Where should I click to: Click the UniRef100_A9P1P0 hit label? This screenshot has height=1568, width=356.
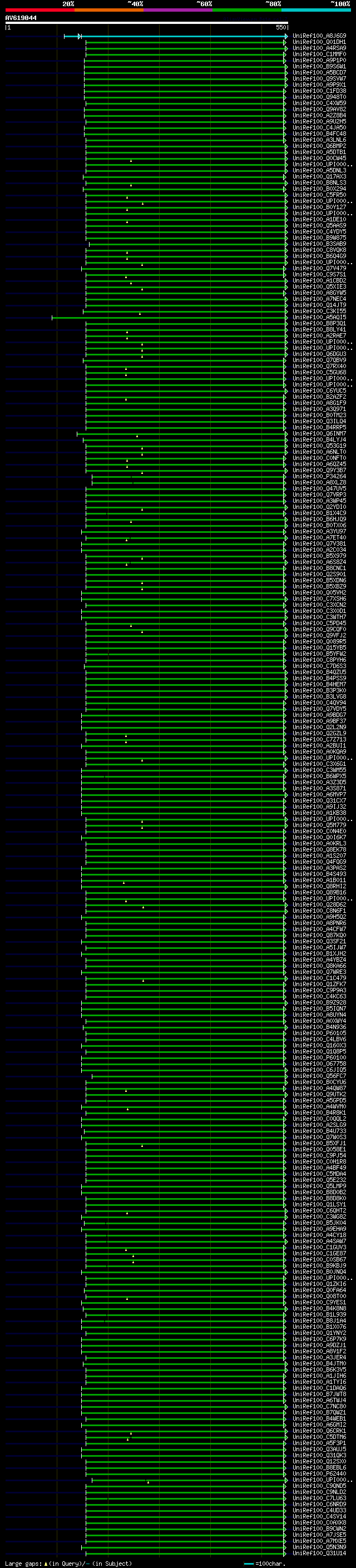coord(319,60)
